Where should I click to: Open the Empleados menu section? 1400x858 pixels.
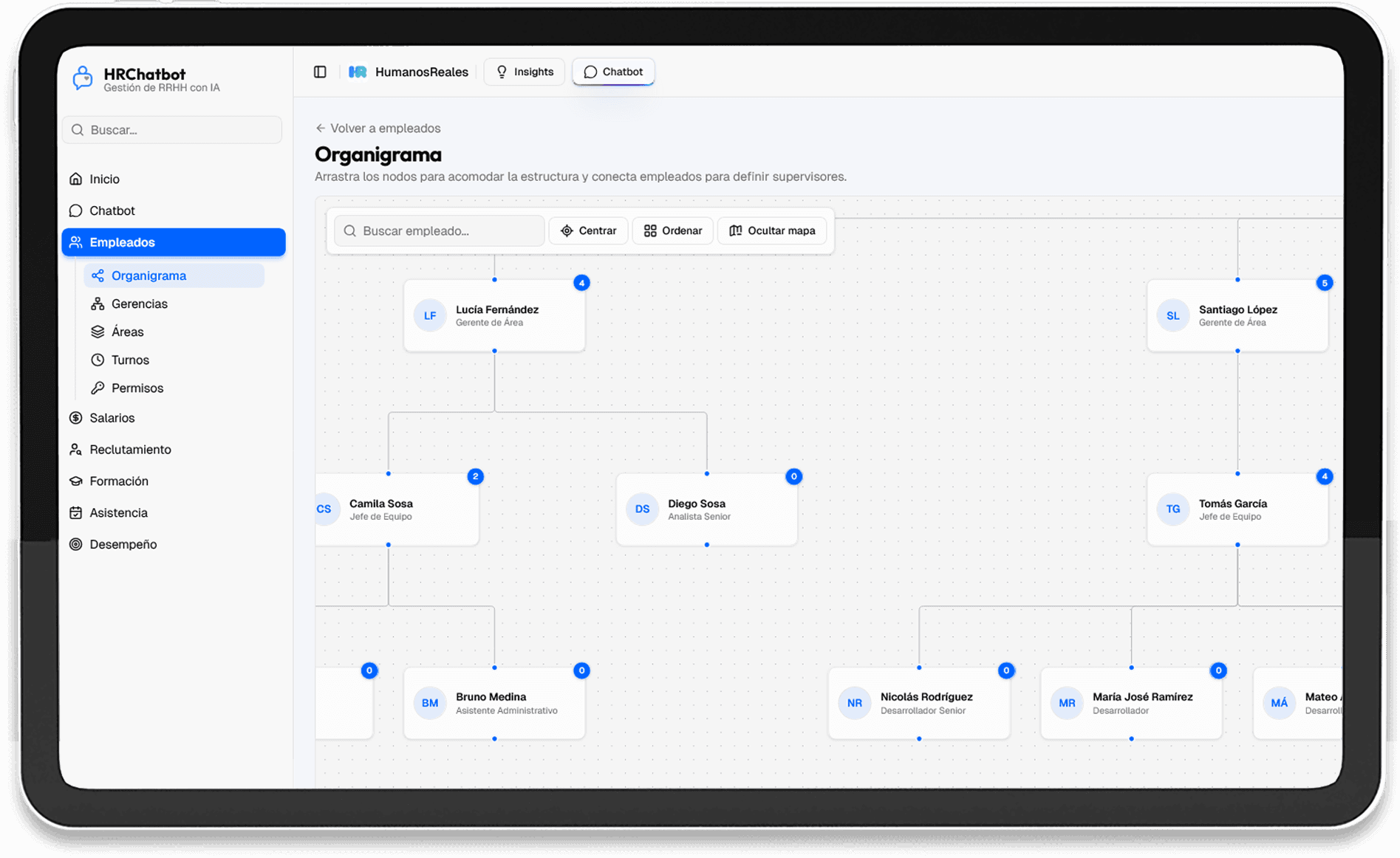tap(174, 242)
